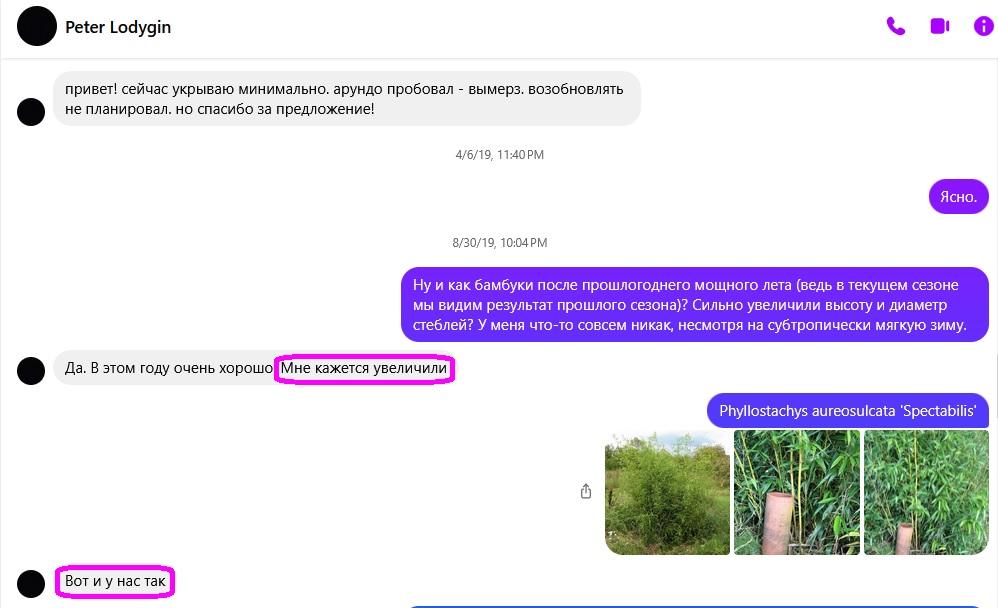Click the avatar beside the "привет!" message
998x608 pixels.
click(x=31, y=112)
